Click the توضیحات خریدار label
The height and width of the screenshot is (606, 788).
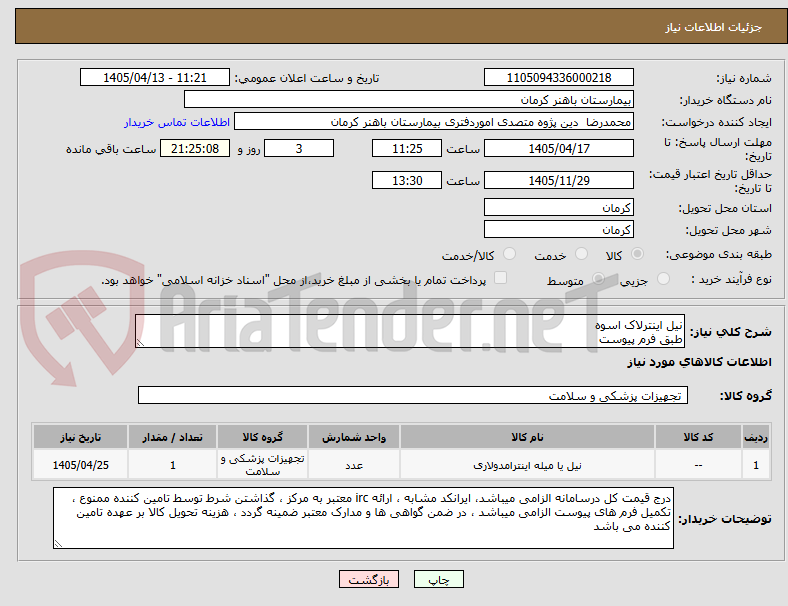[725, 519]
